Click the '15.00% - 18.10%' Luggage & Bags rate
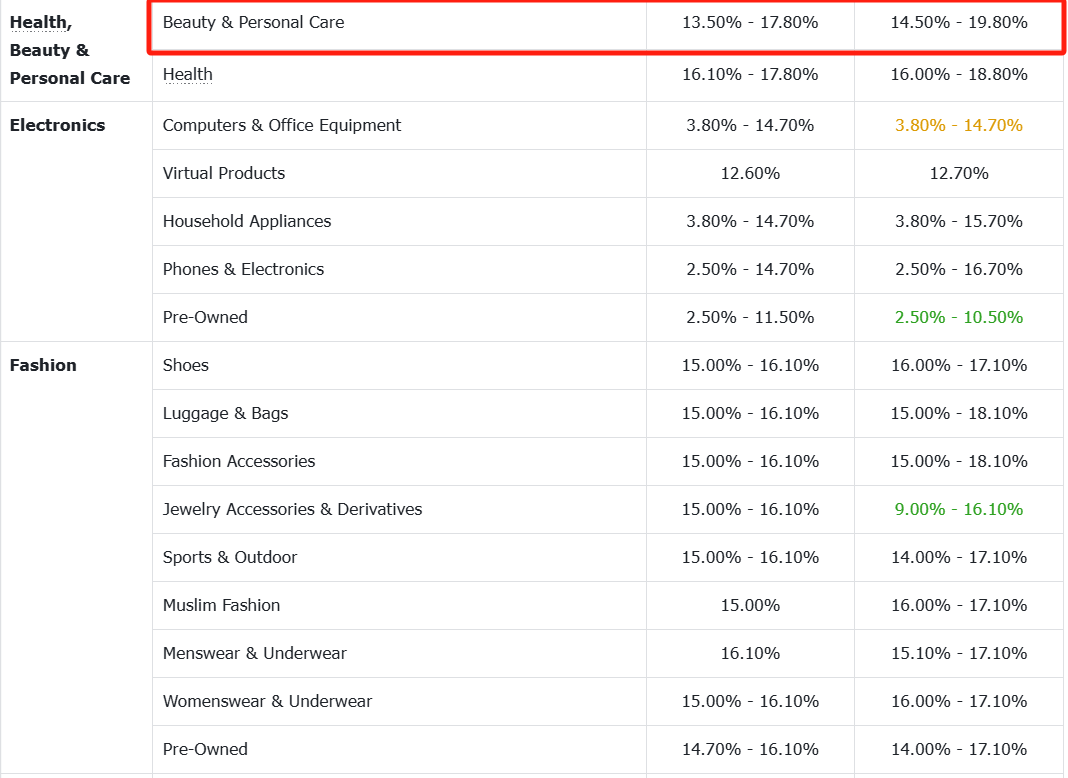The width and height of the screenshot is (1068, 778). click(959, 414)
